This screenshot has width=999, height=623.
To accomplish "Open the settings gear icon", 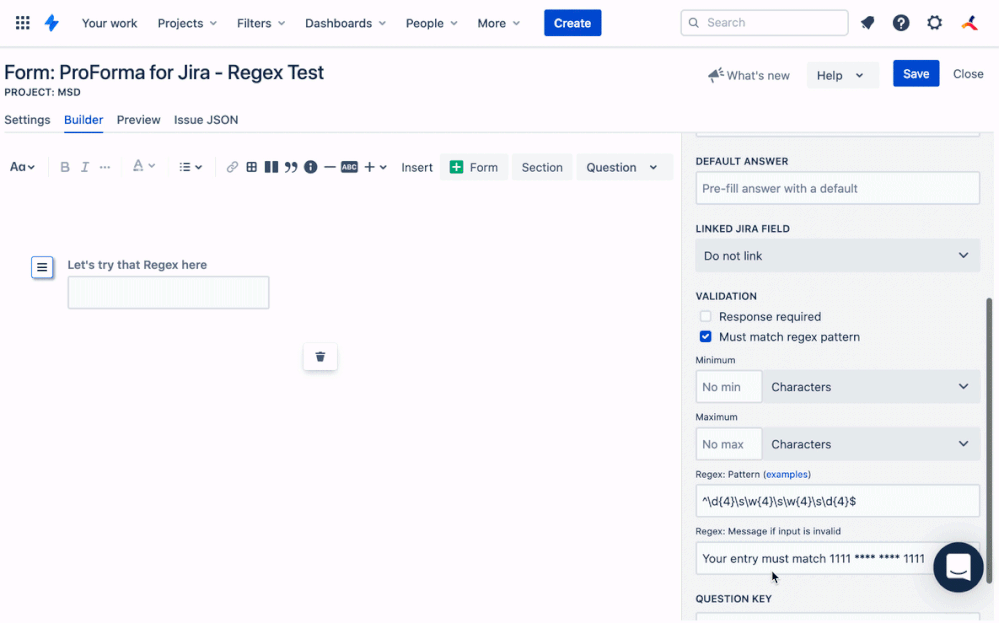I will click(934, 23).
